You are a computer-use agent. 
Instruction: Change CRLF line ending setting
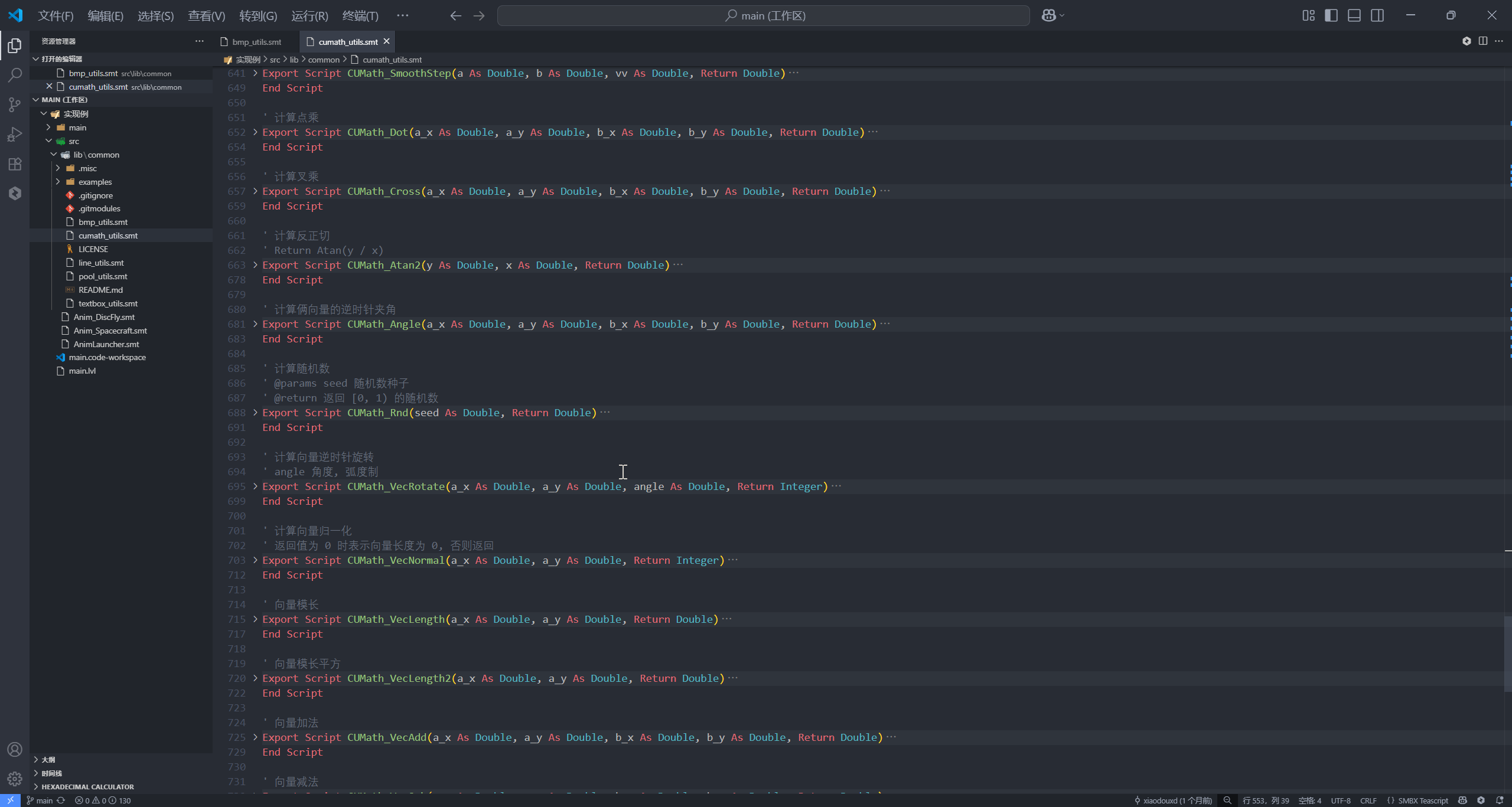click(x=1368, y=801)
